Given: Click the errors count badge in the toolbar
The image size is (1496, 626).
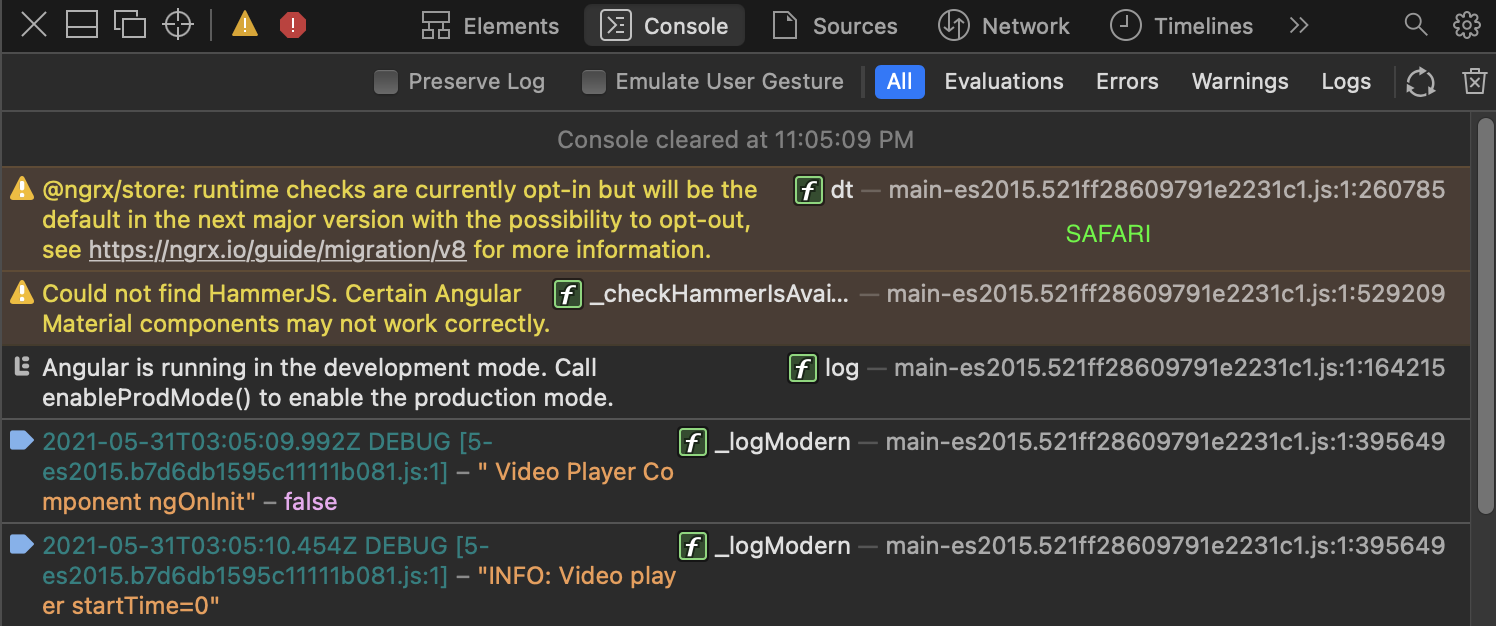Looking at the screenshot, I should click(x=292, y=24).
